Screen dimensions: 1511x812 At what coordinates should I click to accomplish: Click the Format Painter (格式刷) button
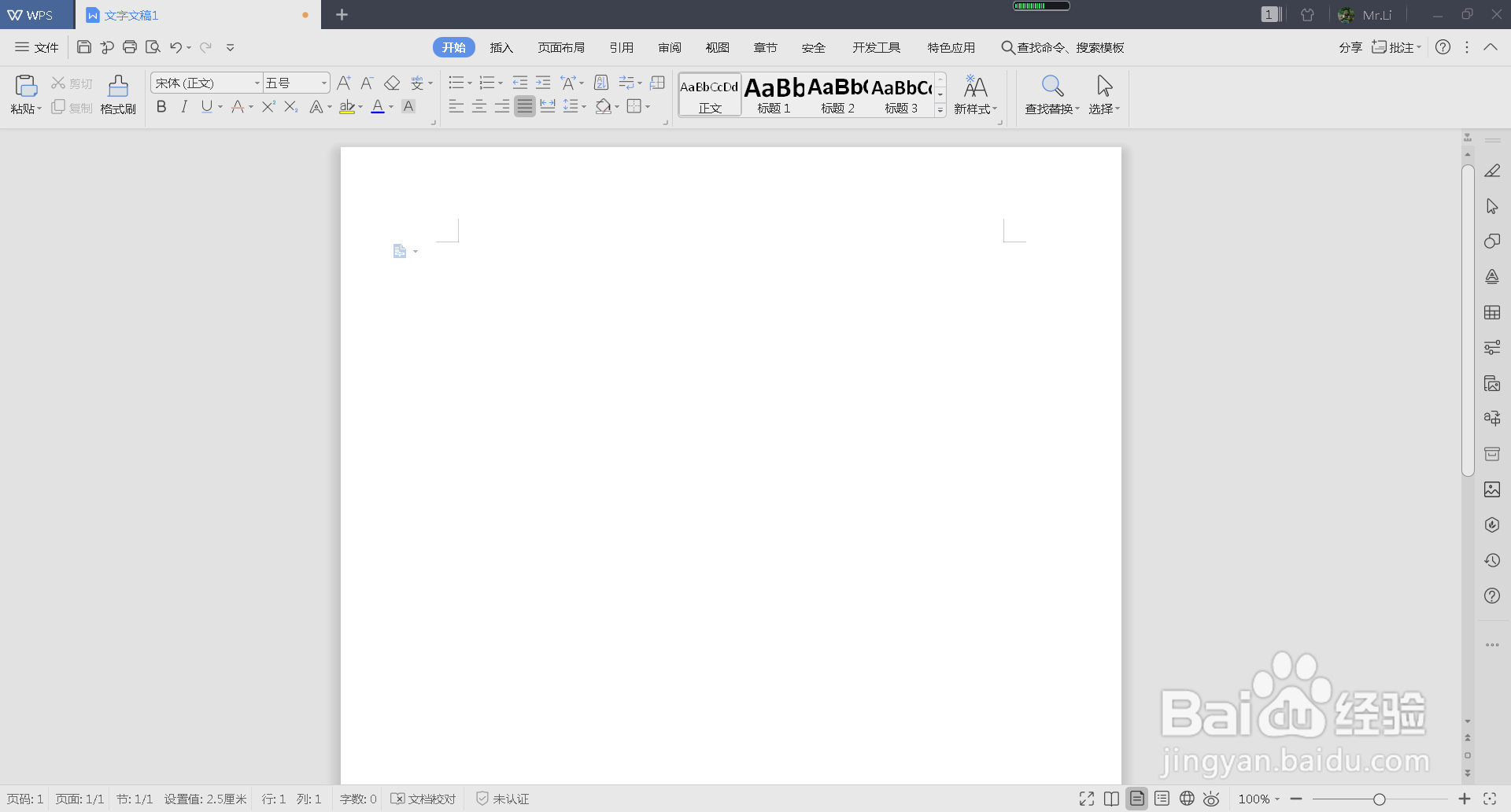pos(118,94)
